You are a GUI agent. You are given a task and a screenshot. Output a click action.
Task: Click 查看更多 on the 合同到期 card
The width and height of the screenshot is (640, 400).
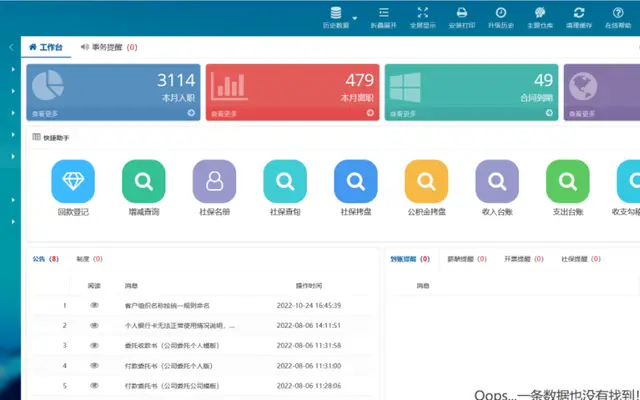pyautogui.click(x=403, y=114)
